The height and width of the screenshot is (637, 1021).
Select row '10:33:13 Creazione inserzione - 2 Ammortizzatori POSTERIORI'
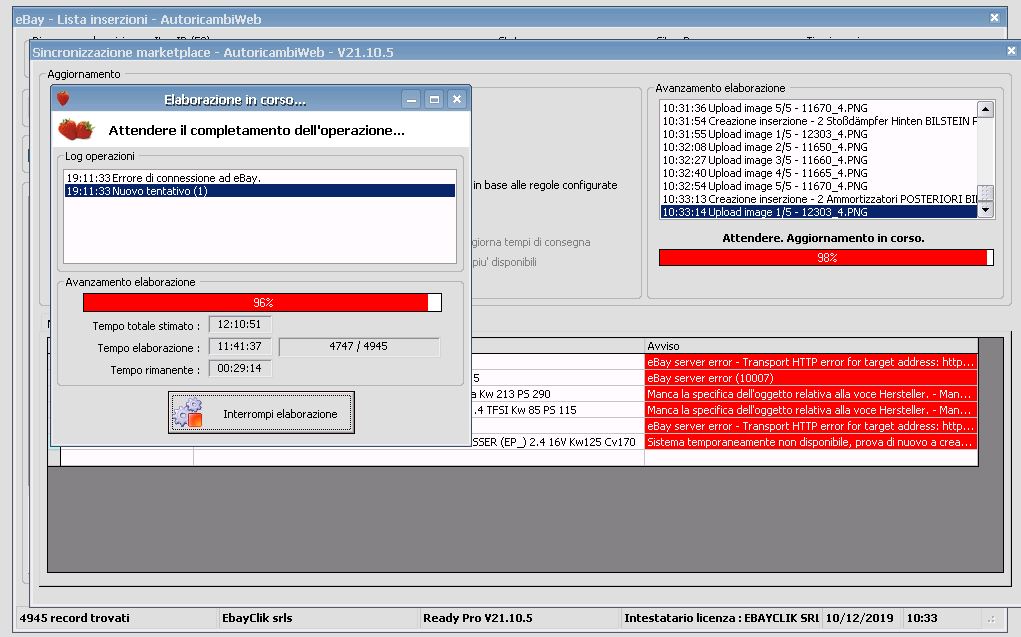818,199
